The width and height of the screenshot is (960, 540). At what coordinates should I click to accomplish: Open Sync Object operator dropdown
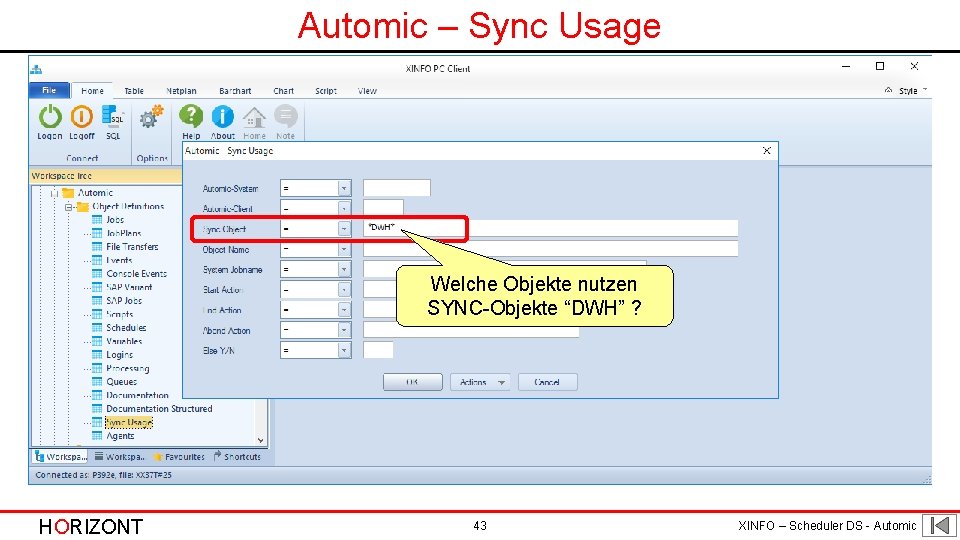[344, 229]
